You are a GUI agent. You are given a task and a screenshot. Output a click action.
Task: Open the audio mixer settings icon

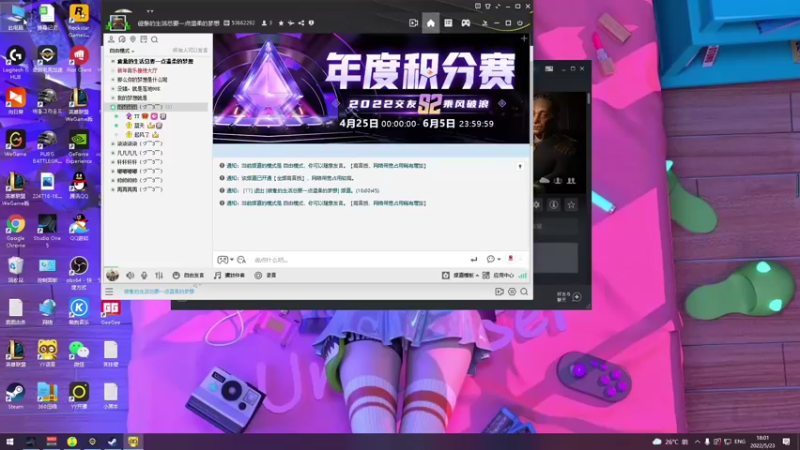159,276
